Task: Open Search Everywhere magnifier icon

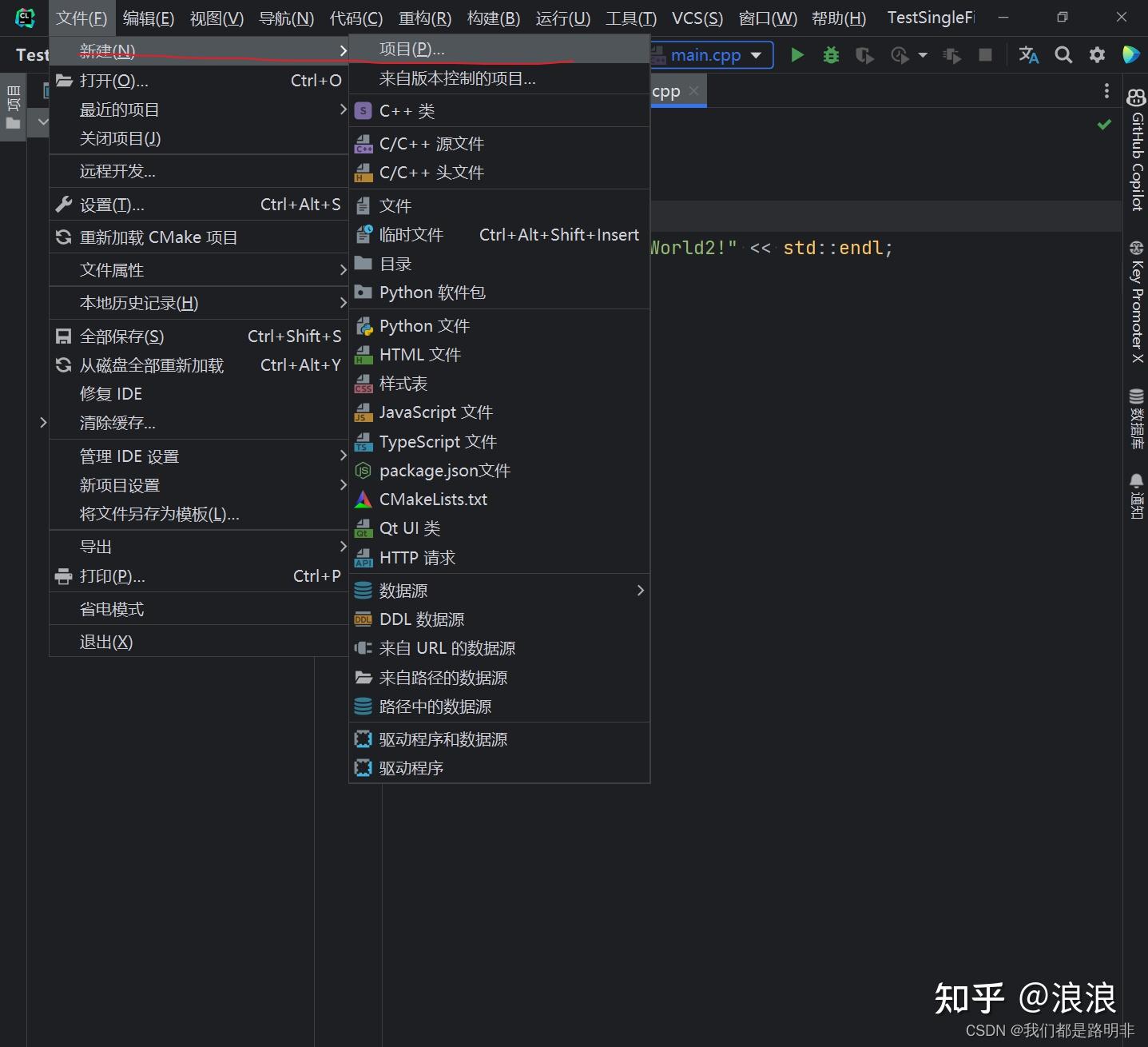Action: (x=1063, y=55)
